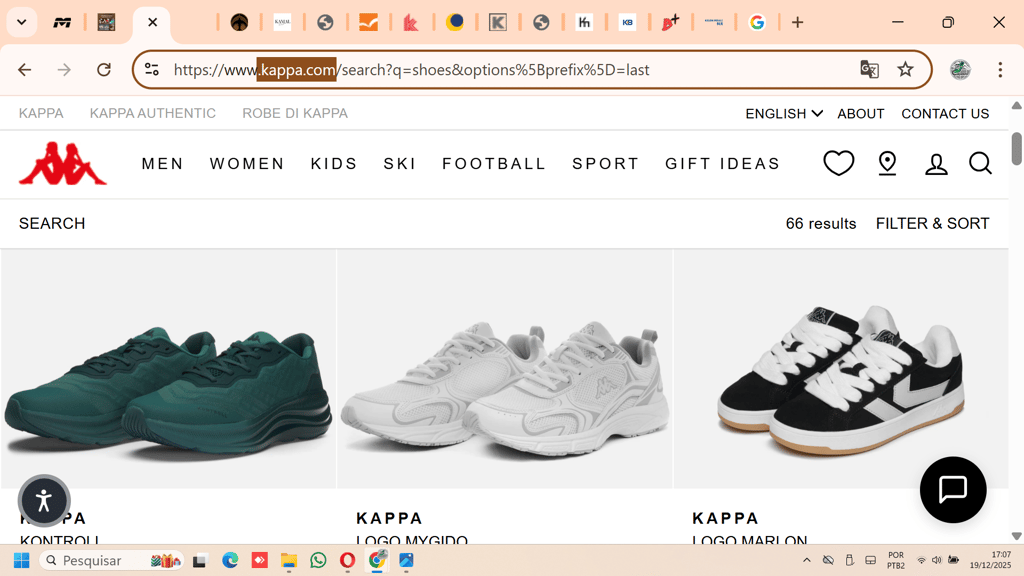Open Microsoft Edge from the taskbar
1024x576 pixels.
pos(230,560)
